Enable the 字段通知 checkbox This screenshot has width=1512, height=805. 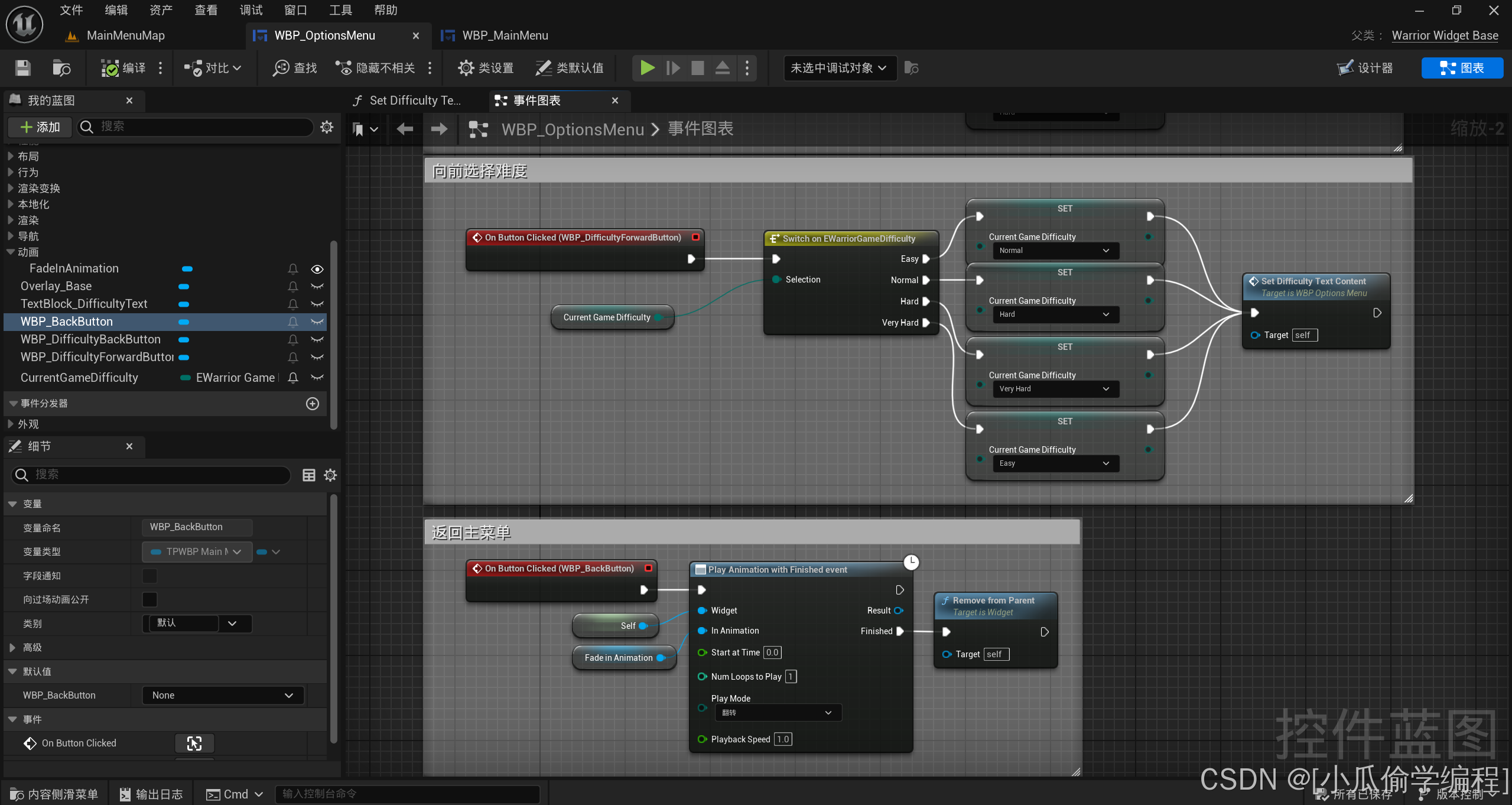click(x=150, y=576)
